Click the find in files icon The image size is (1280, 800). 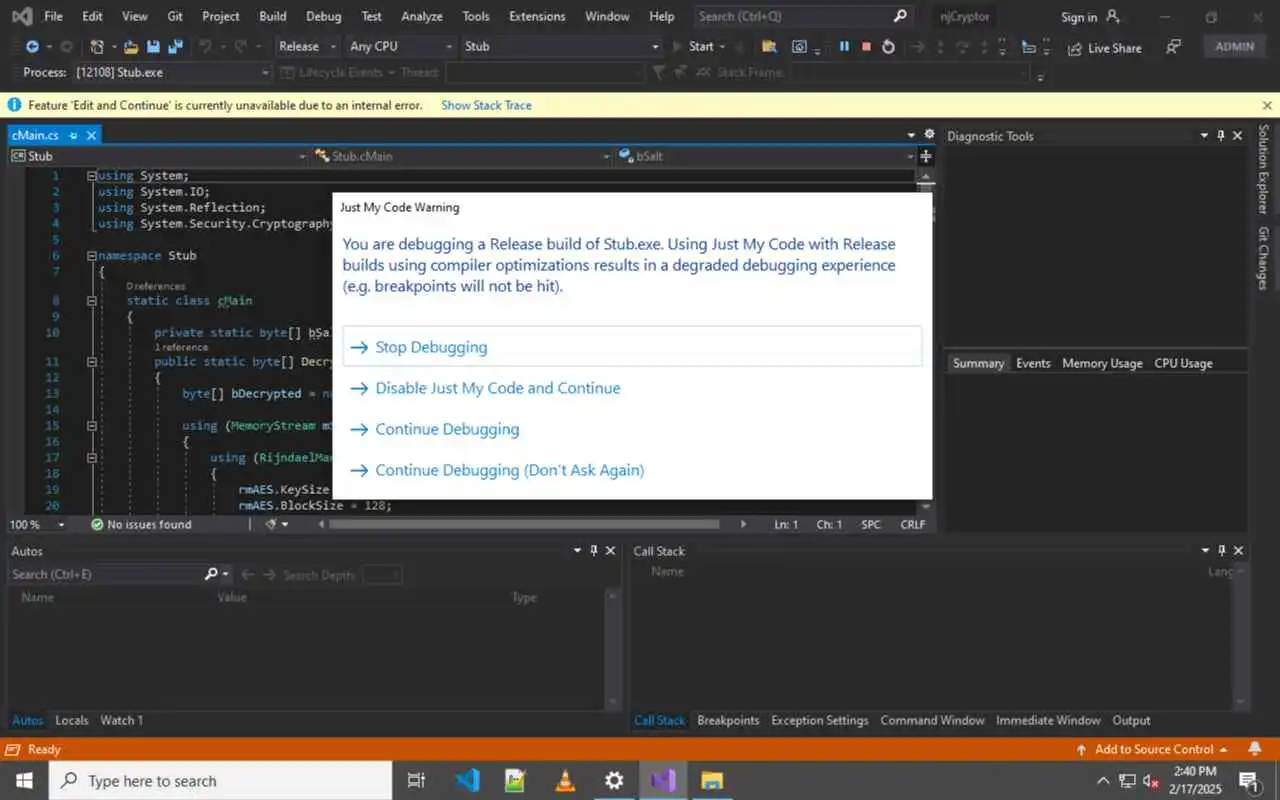point(768,46)
